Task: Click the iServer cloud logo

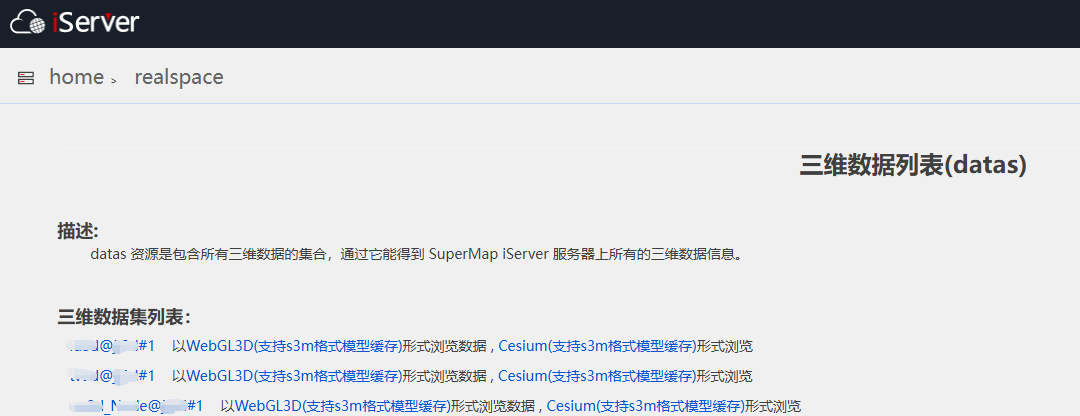Action: (x=74, y=22)
